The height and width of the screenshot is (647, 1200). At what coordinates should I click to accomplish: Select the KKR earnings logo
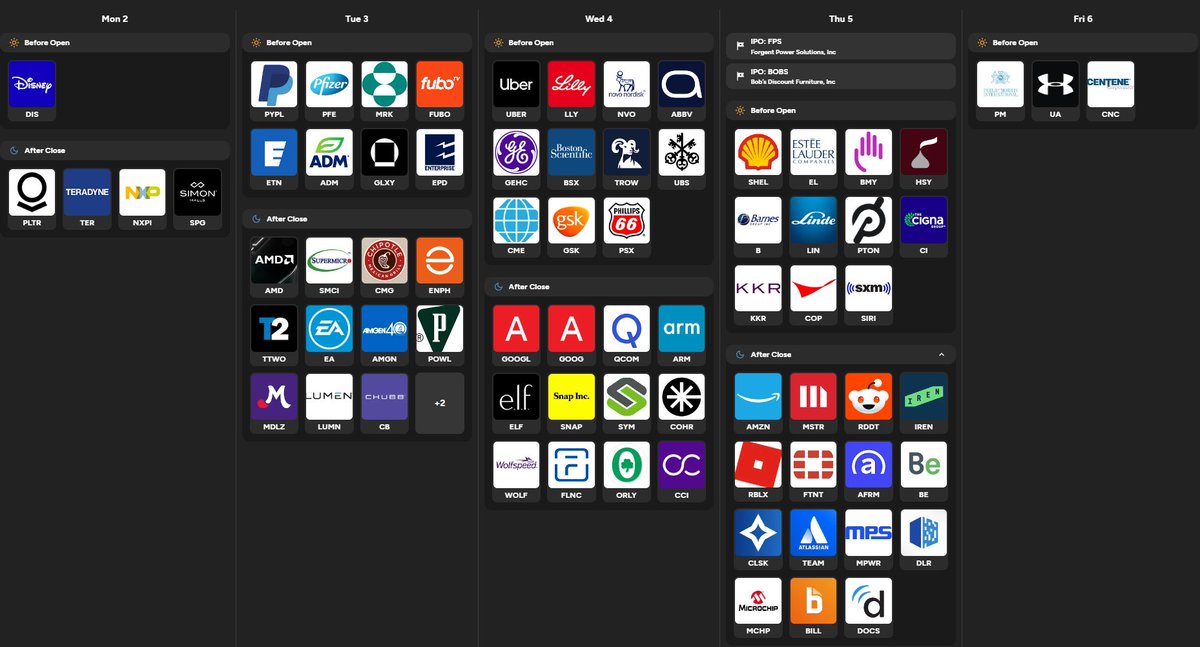(x=758, y=288)
